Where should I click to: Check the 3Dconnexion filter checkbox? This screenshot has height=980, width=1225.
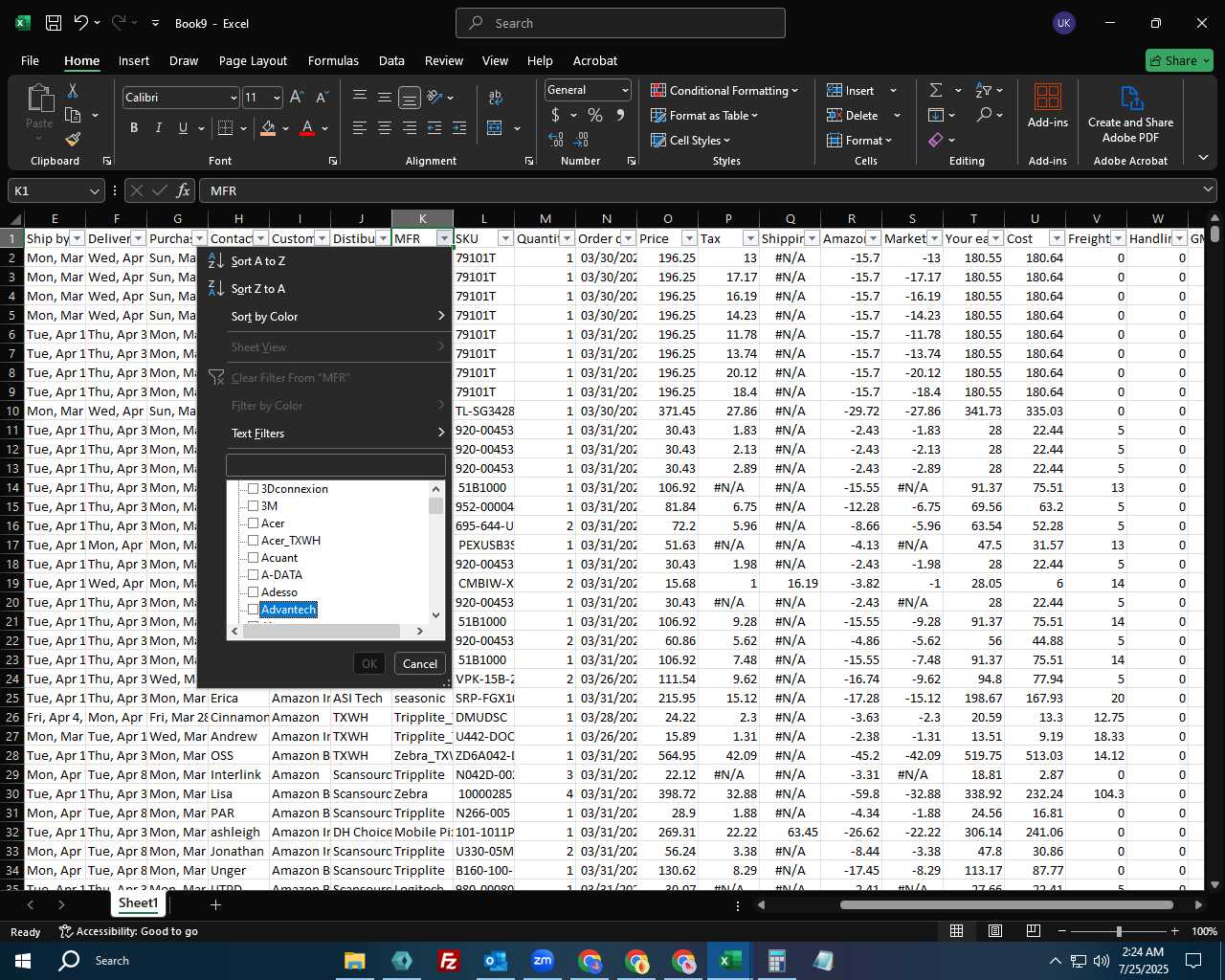[254, 489]
